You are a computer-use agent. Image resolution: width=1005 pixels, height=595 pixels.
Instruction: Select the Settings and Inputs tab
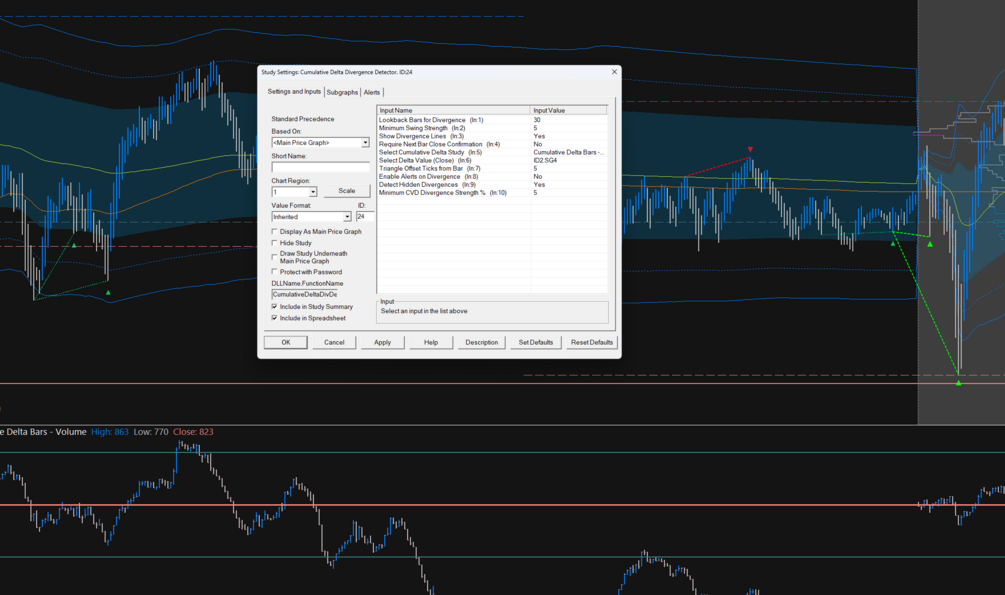click(294, 92)
